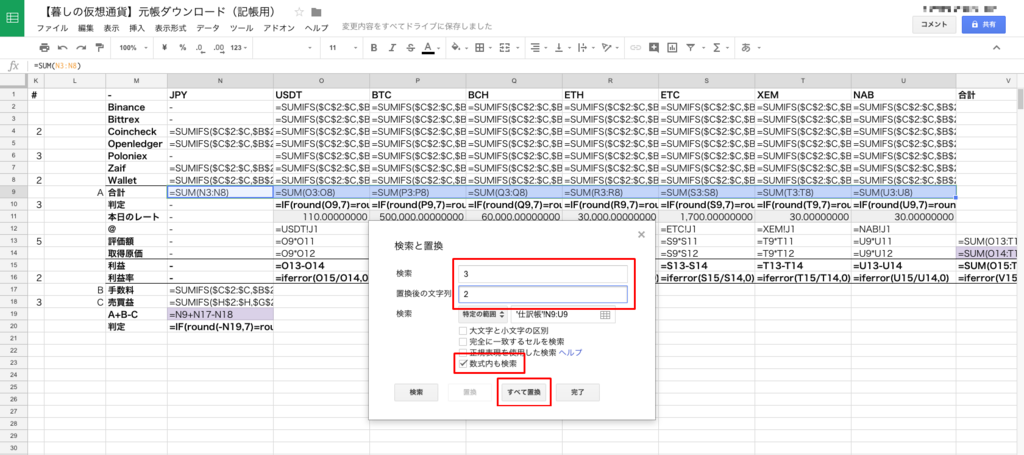
Task: Click the 完了 button
Action: coord(578,392)
